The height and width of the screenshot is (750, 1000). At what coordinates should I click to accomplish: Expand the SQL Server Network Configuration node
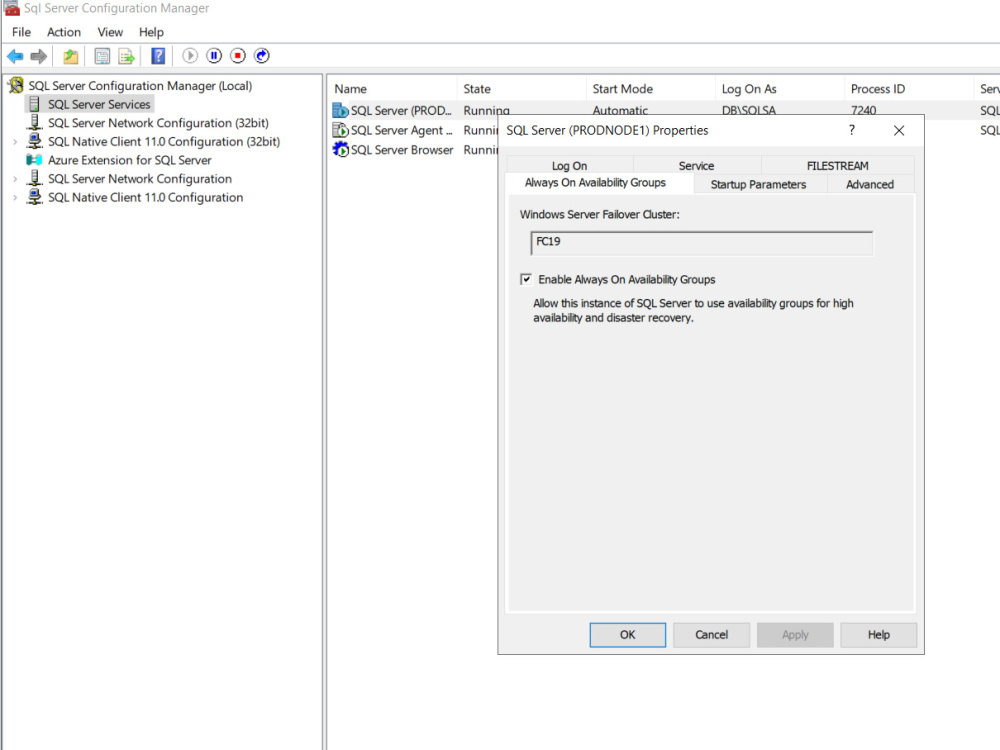coord(15,179)
